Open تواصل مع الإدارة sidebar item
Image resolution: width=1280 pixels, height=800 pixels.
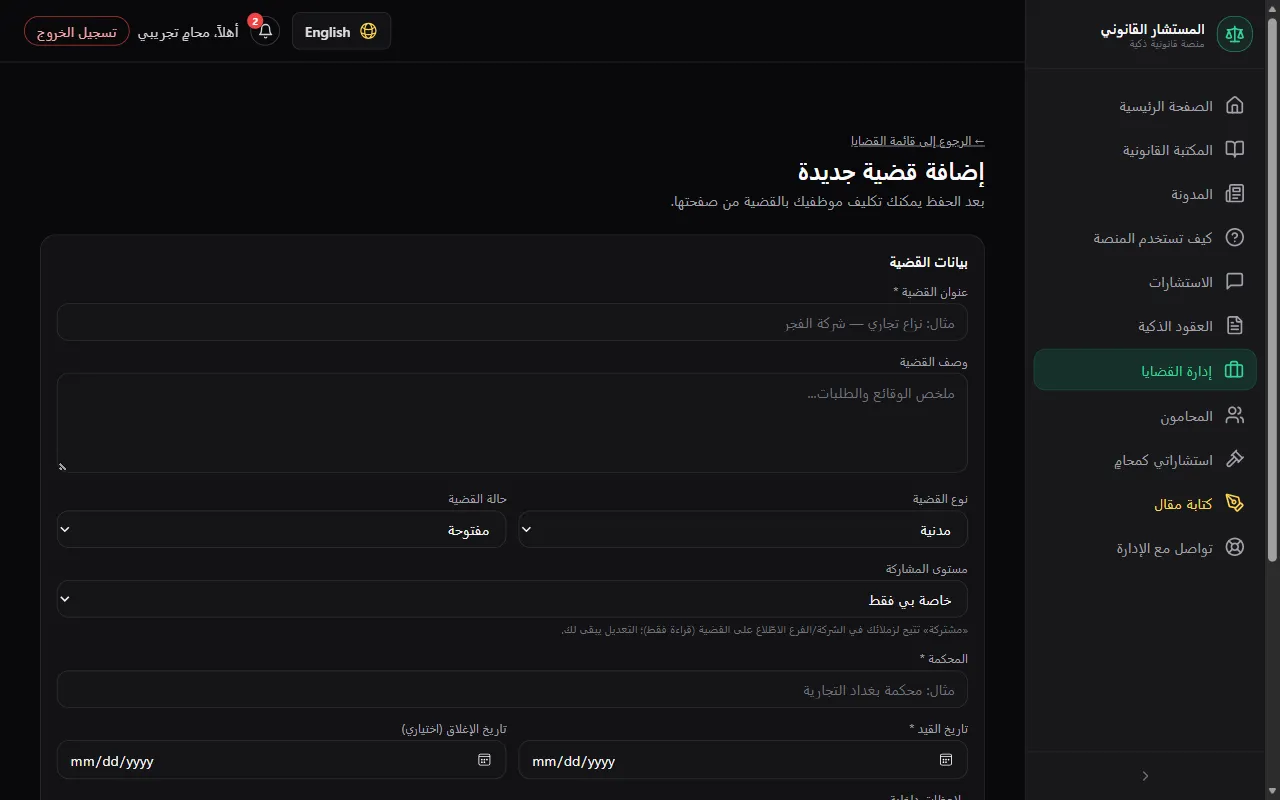pos(1145,547)
